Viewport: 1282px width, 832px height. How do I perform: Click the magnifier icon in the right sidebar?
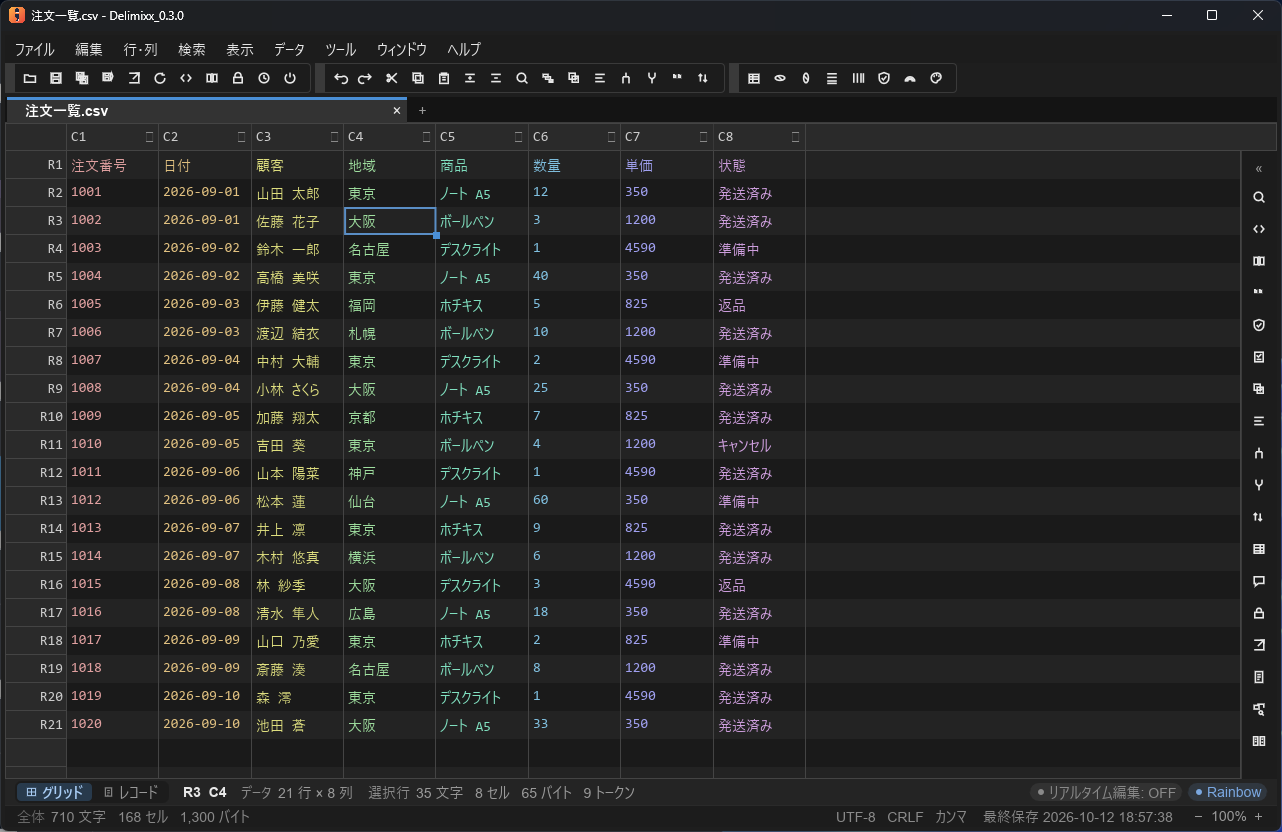(1259, 197)
